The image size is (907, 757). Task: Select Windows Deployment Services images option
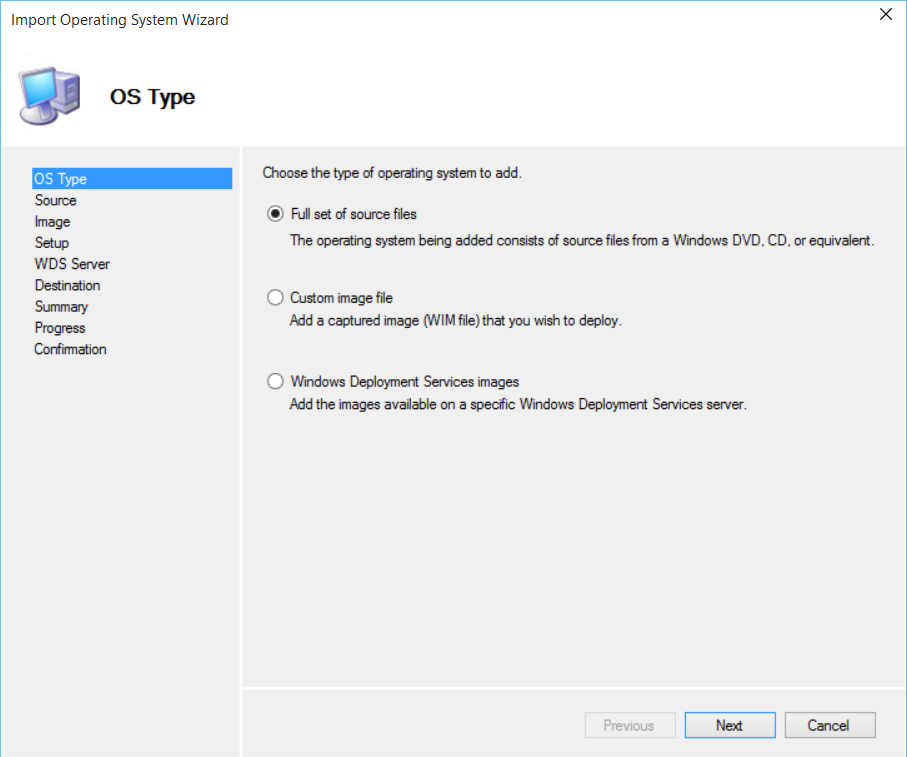click(276, 382)
